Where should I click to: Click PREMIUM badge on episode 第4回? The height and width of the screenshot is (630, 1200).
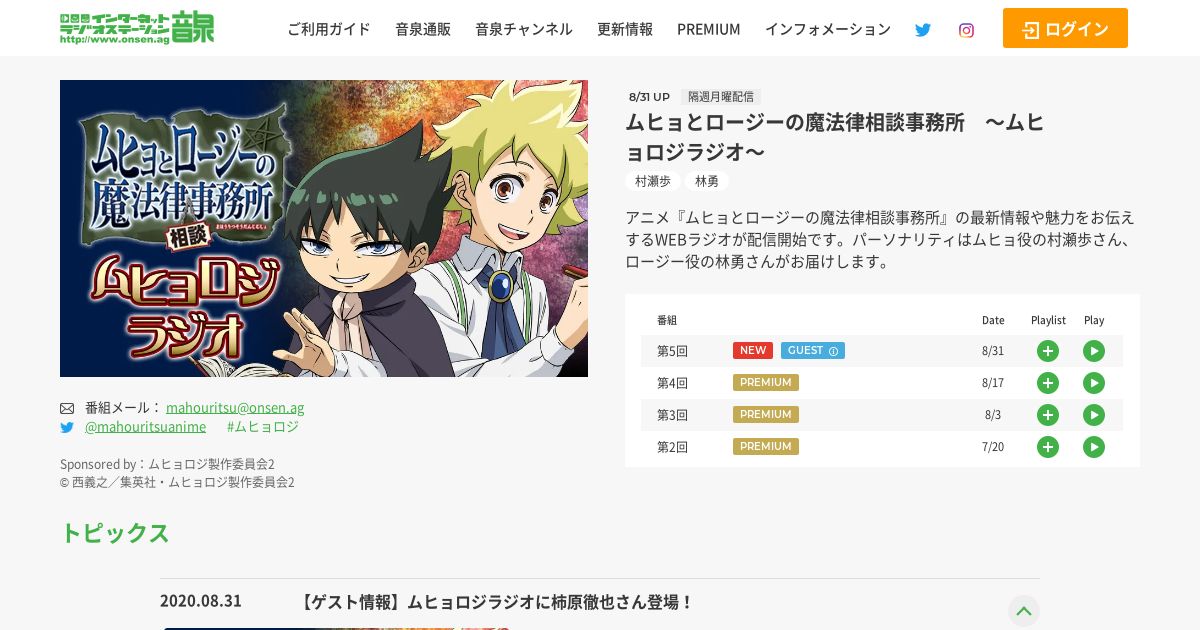tap(766, 383)
